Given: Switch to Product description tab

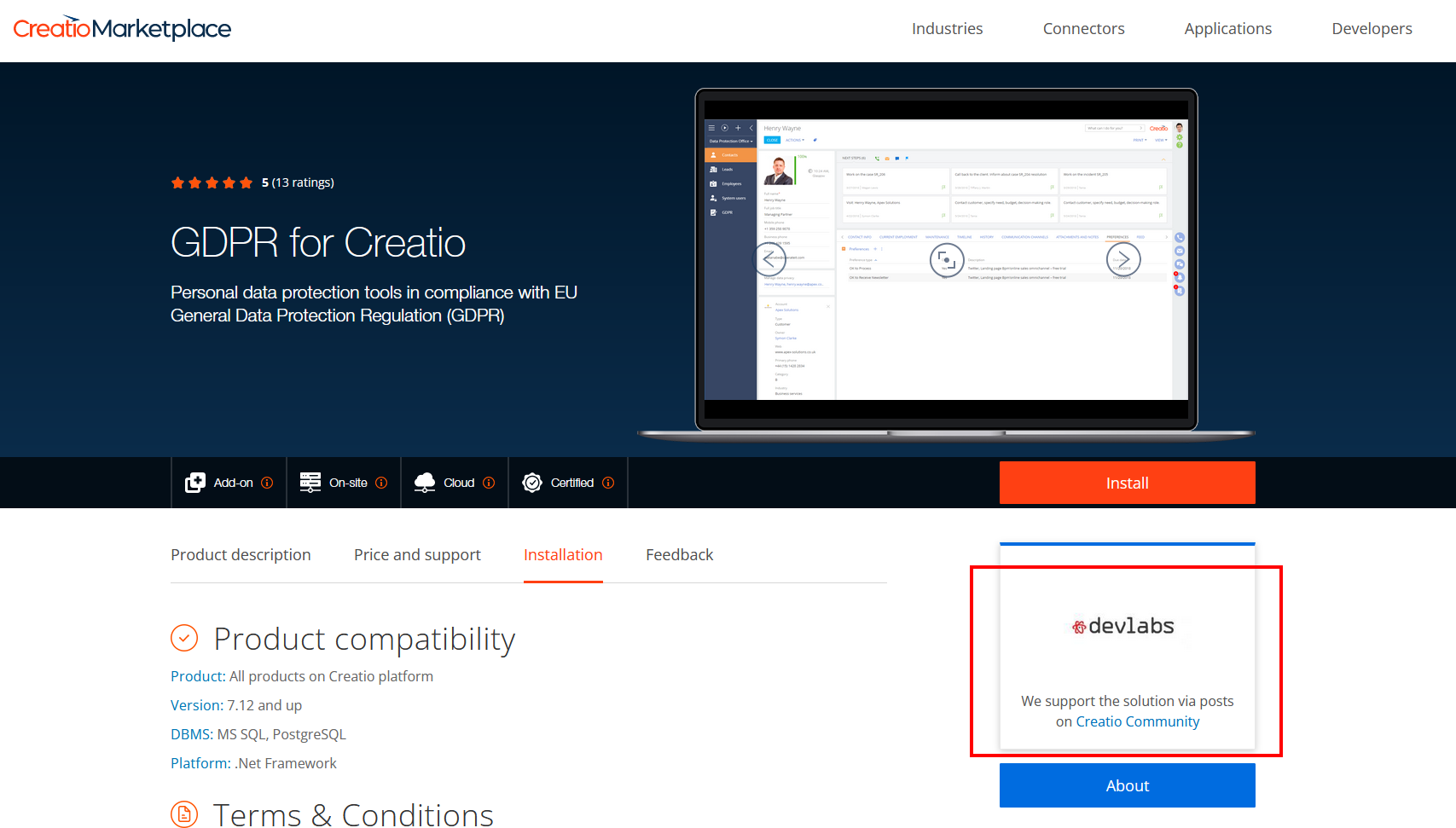Looking at the screenshot, I should 241,555.
